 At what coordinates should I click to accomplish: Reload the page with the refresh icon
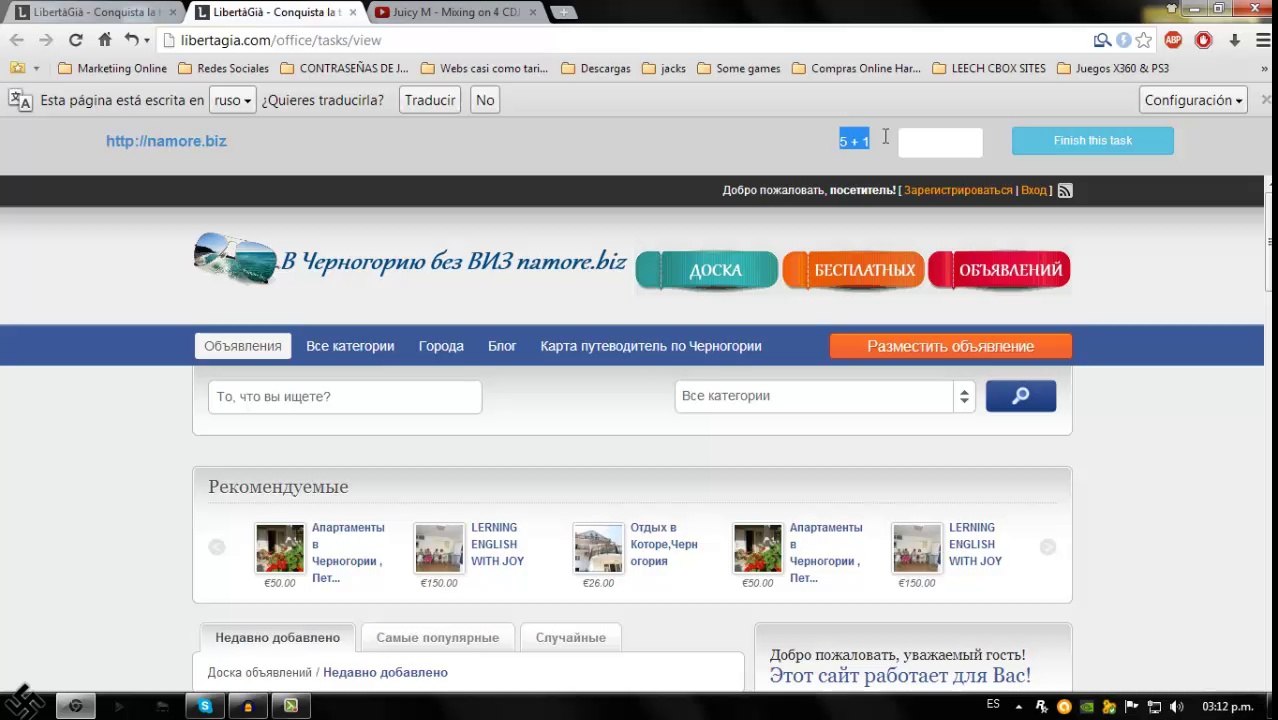click(x=75, y=40)
